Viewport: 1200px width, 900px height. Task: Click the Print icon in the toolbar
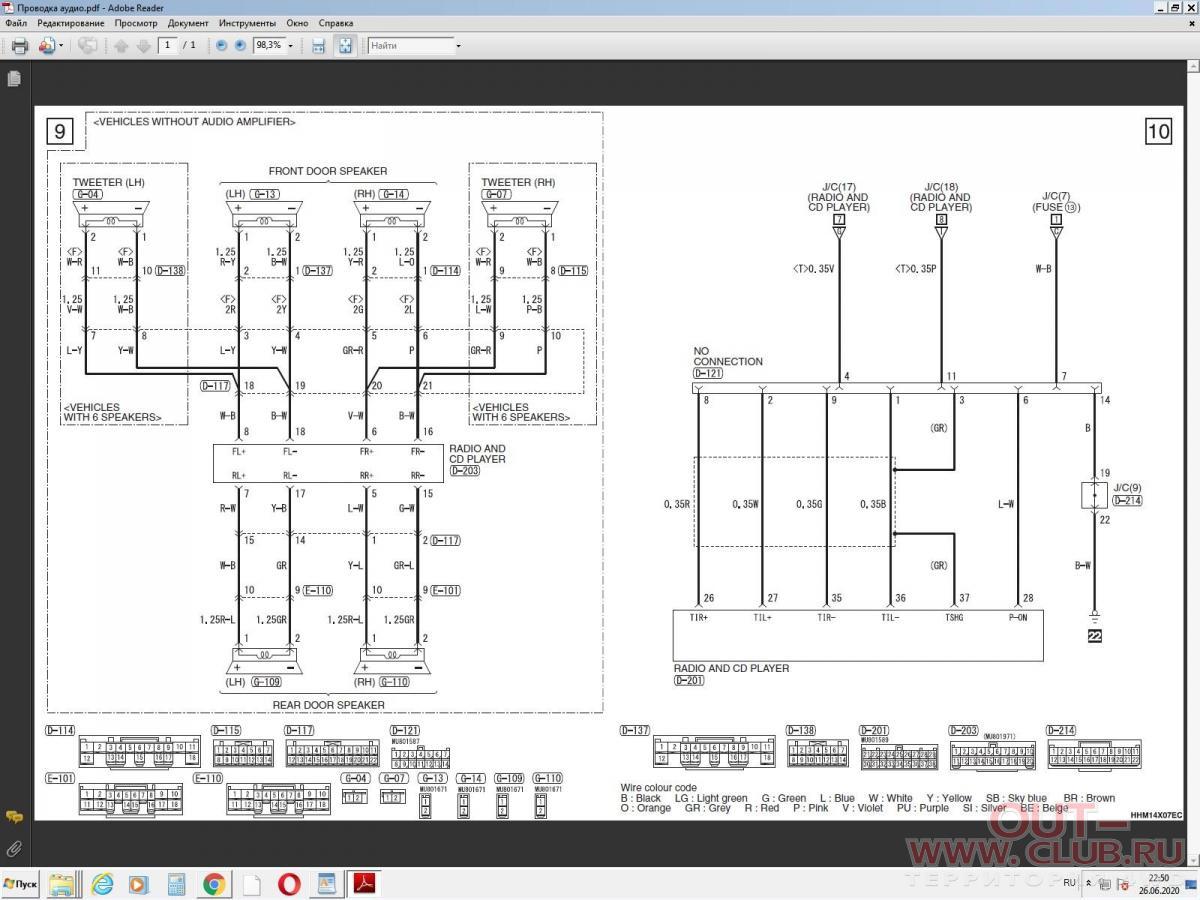point(19,45)
